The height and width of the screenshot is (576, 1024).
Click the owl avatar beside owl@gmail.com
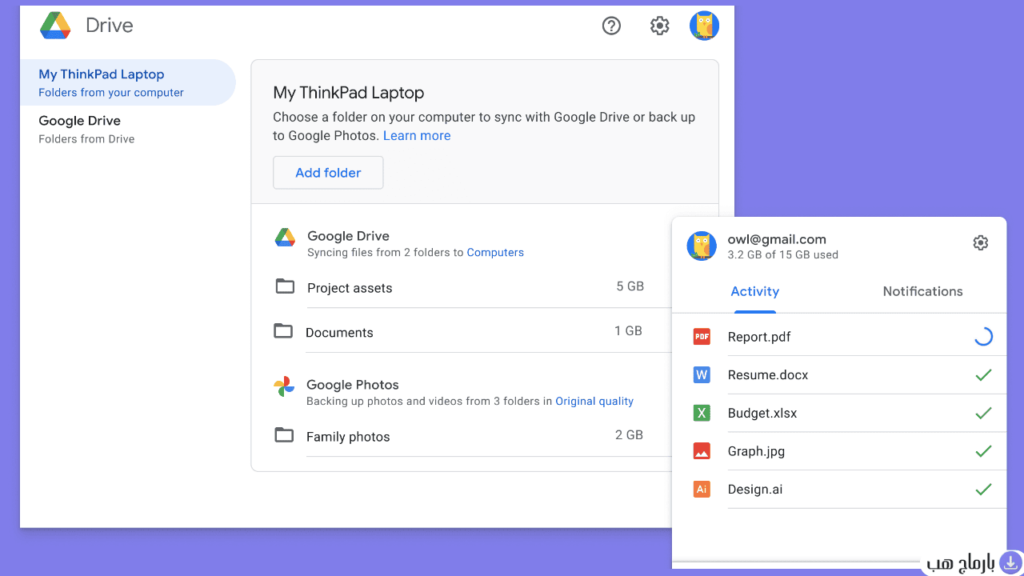tap(701, 246)
